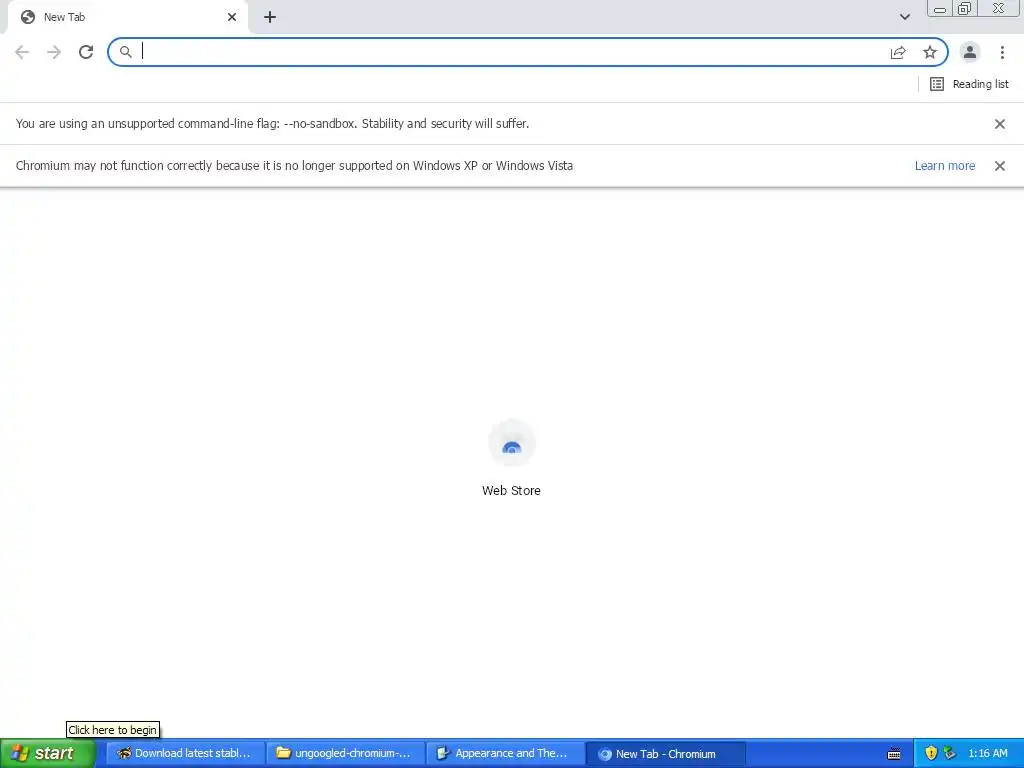Open the Web Store shortcut tile
The image size is (1024, 768).
tap(511, 458)
